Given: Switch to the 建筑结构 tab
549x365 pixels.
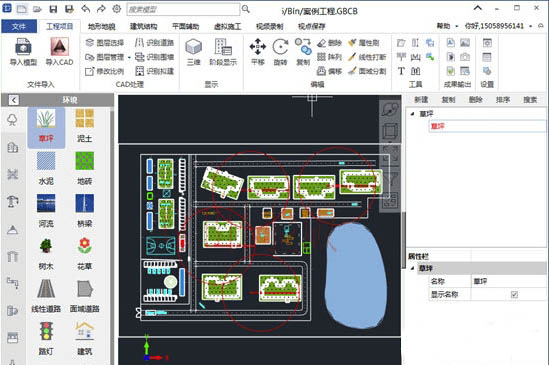Looking at the screenshot, I should [x=144, y=26].
